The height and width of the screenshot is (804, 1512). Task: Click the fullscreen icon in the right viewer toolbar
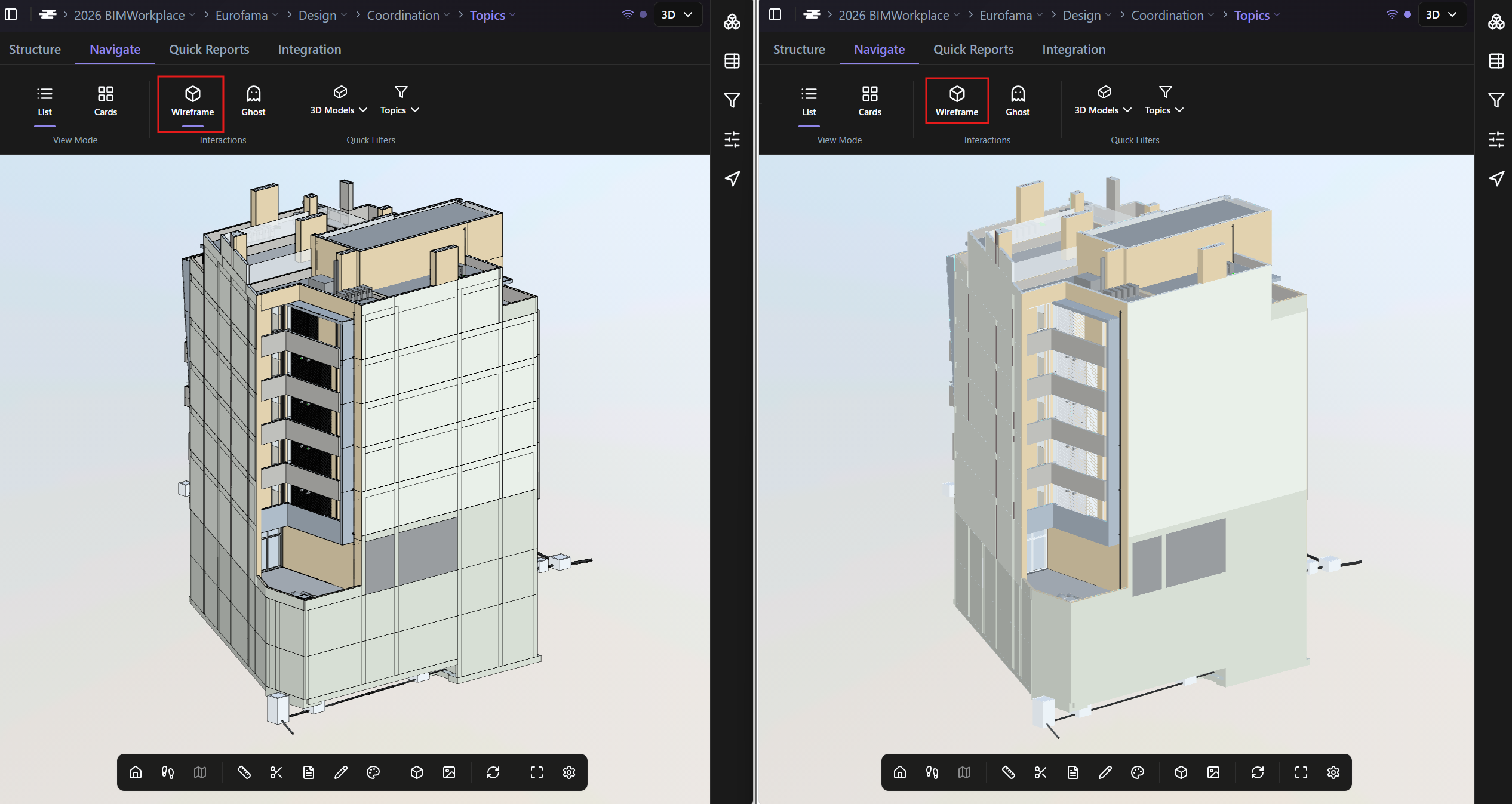click(x=1301, y=772)
